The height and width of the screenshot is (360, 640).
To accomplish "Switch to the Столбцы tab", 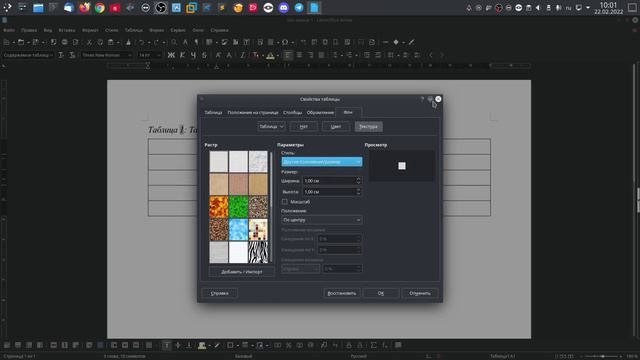I will click(292, 113).
